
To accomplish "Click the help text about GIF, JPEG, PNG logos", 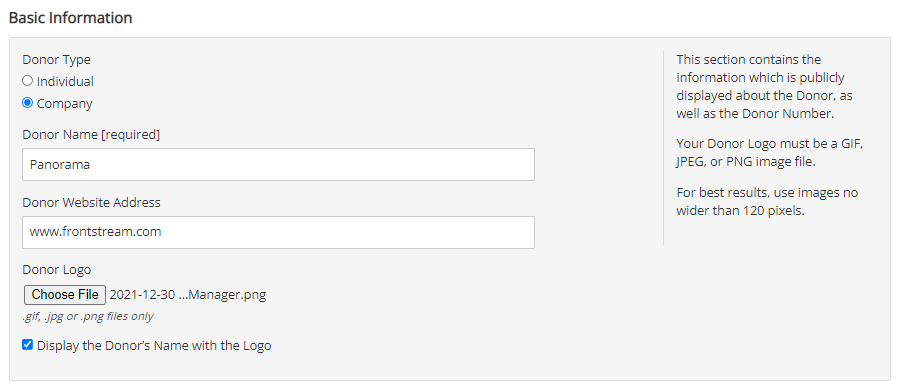I will (x=769, y=153).
